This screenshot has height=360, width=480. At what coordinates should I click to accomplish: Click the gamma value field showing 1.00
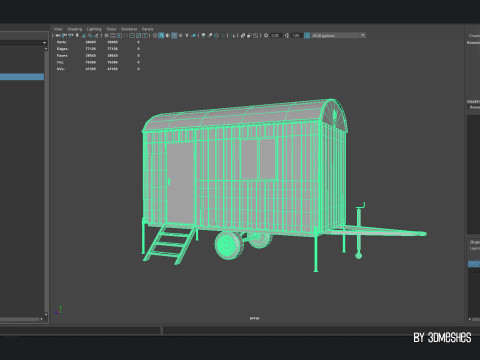(x=296, y=35)
